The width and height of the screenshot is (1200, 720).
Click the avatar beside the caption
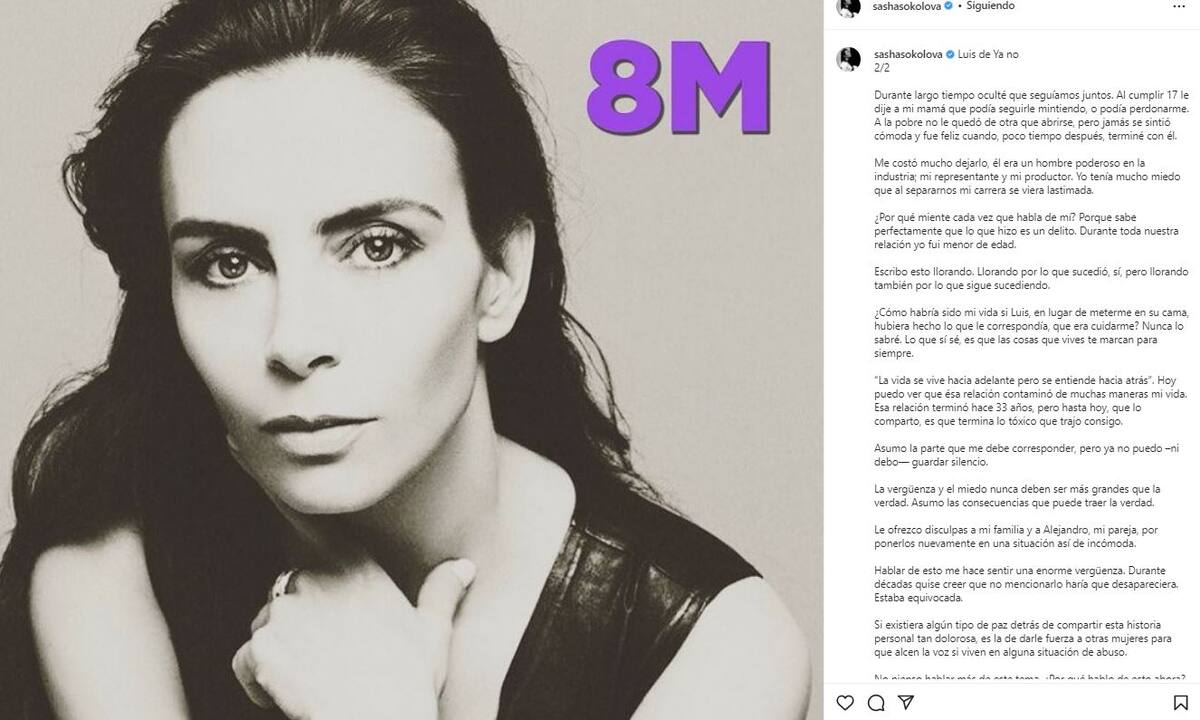pyautogui.click(x=847, y=57)
